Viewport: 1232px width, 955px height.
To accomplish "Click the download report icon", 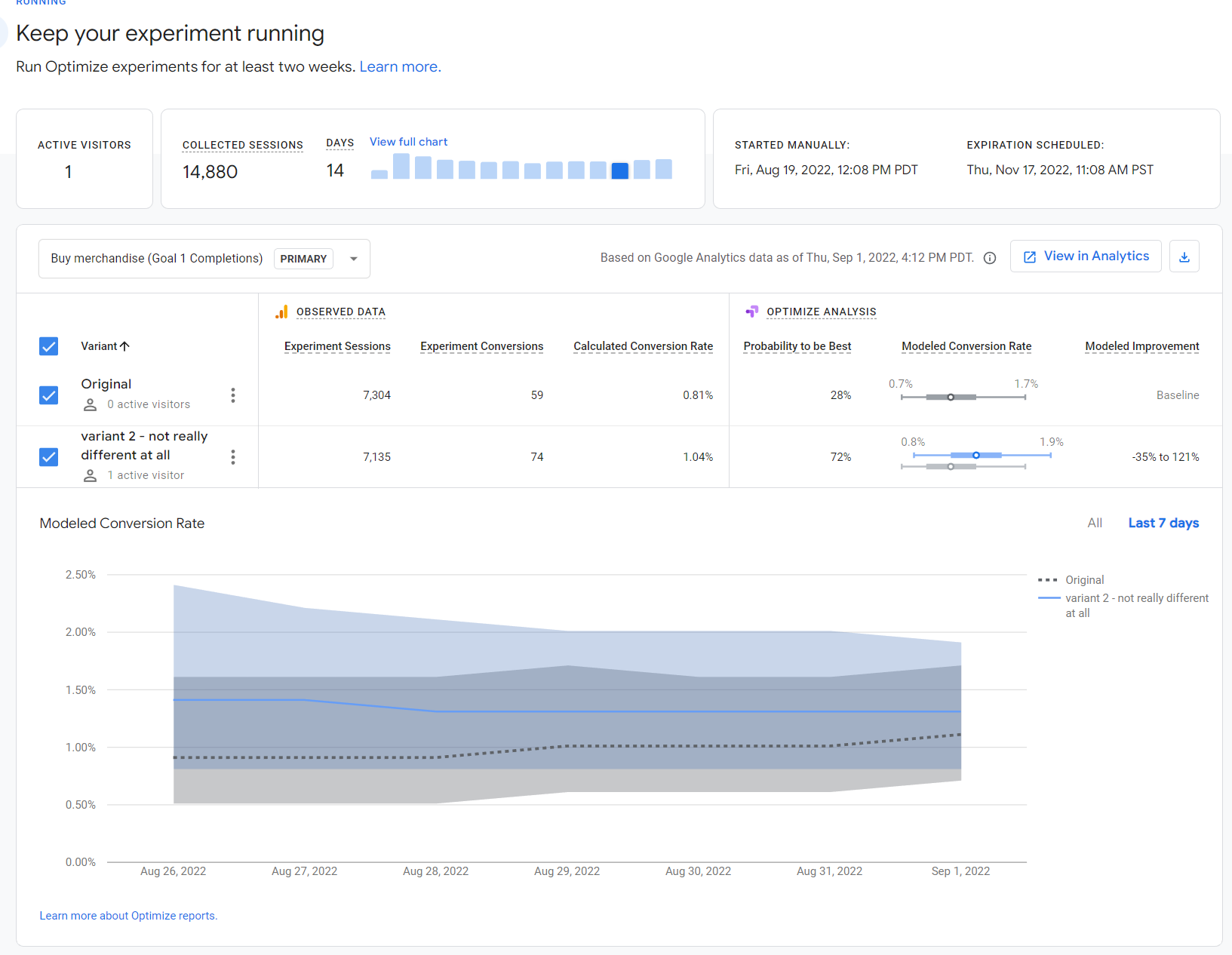I will [x=1184, y=256].
